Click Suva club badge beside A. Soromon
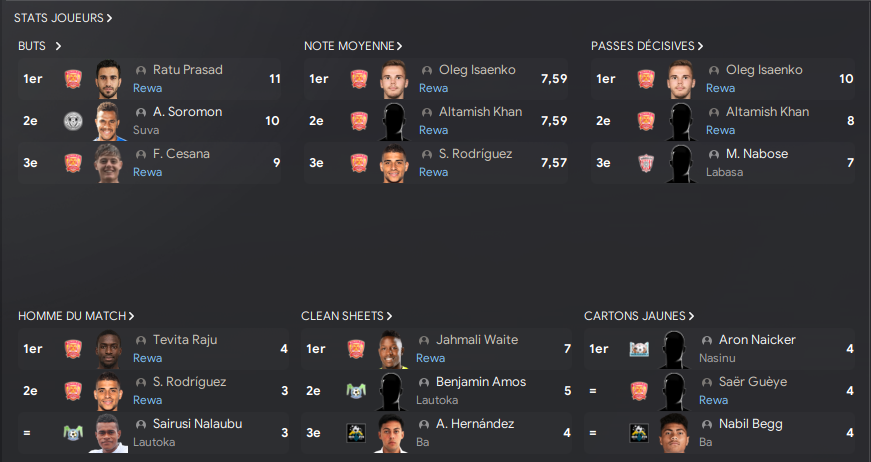The width and height of the screenshot is (871, 462). tap(72, 121)
